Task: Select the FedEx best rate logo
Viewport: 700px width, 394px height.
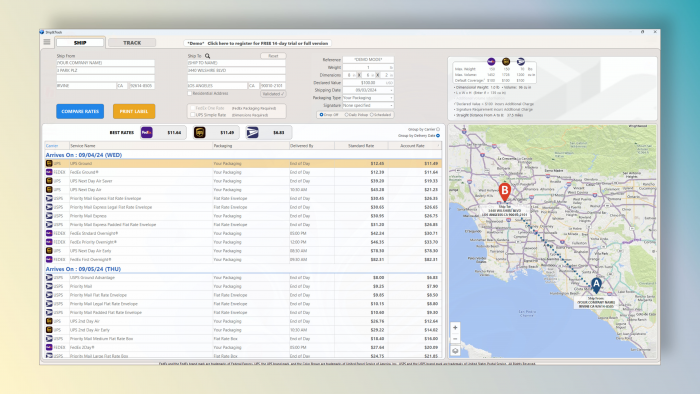Action: pyautogui.click(x=147, y=133)
